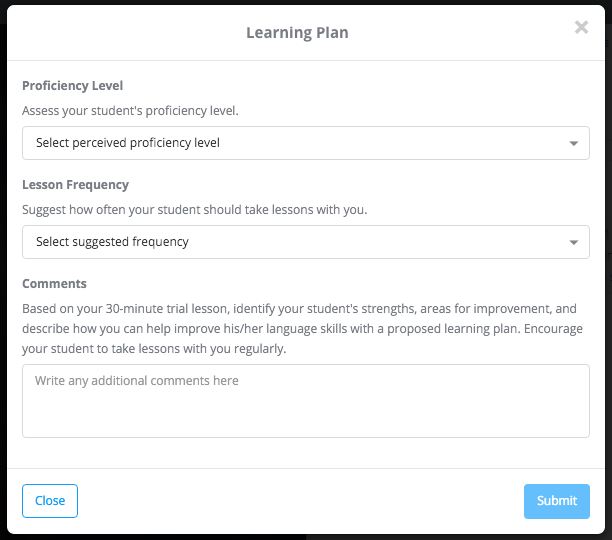Click the proficiency level dropdown arrow
The height and width of the screenshot is (540, 612).
(x=573, y=143)
